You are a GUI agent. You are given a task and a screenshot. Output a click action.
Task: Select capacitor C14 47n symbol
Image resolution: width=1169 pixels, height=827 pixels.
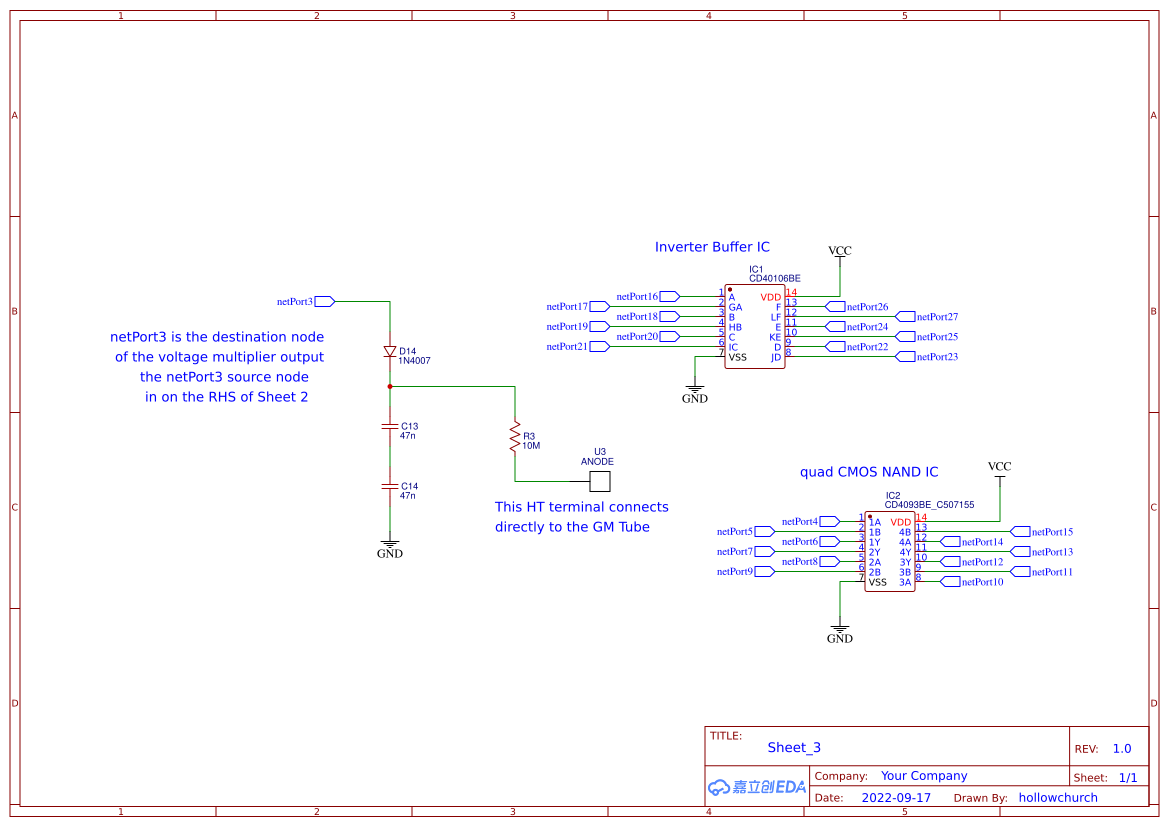pyautogui.click(x=390, y=486)
